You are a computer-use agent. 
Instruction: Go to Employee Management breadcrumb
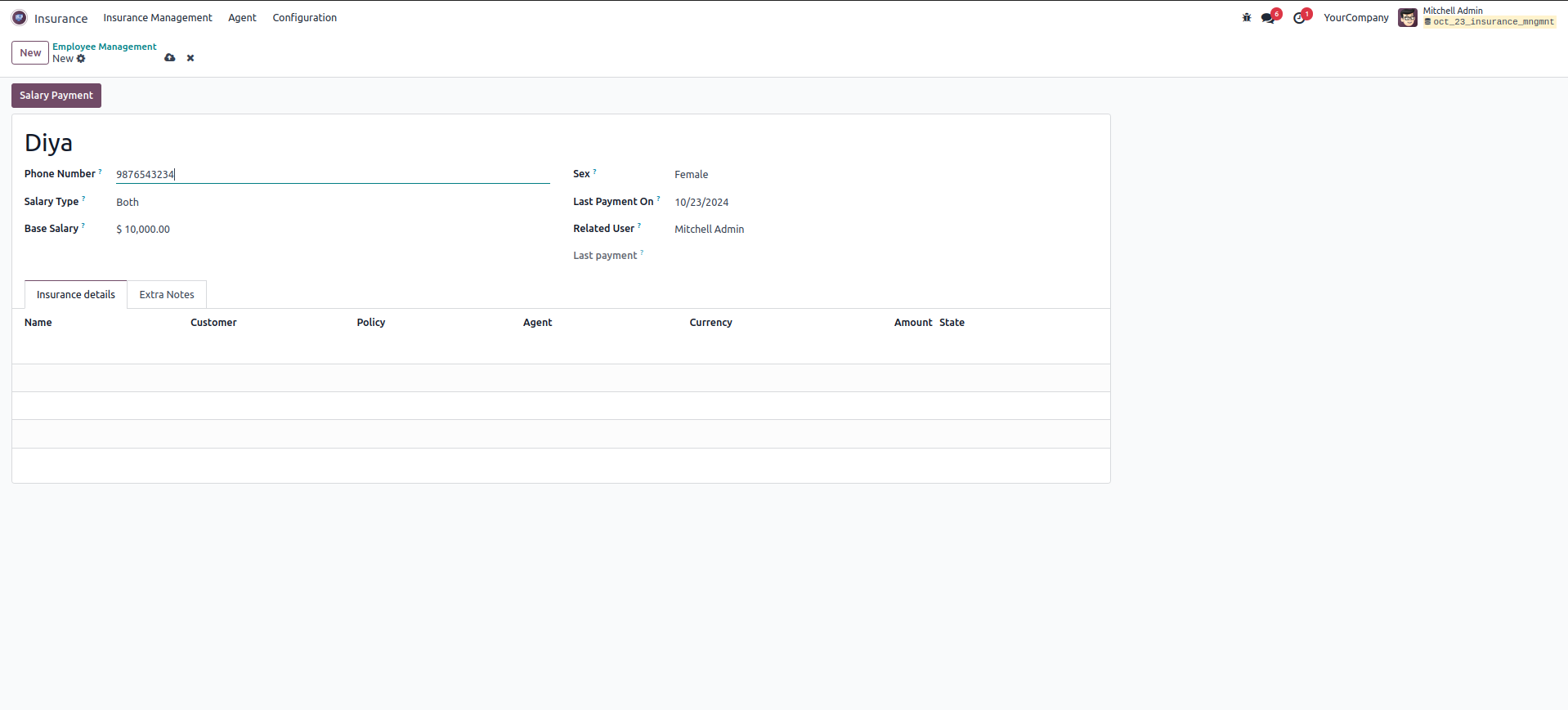[105, 47]
